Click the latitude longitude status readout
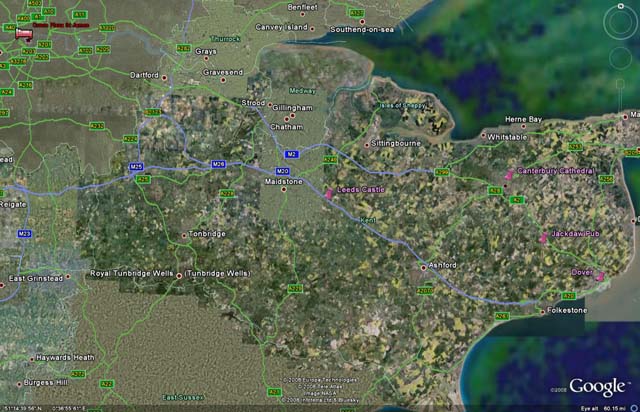The image size is (640, 412). point(45,408)
